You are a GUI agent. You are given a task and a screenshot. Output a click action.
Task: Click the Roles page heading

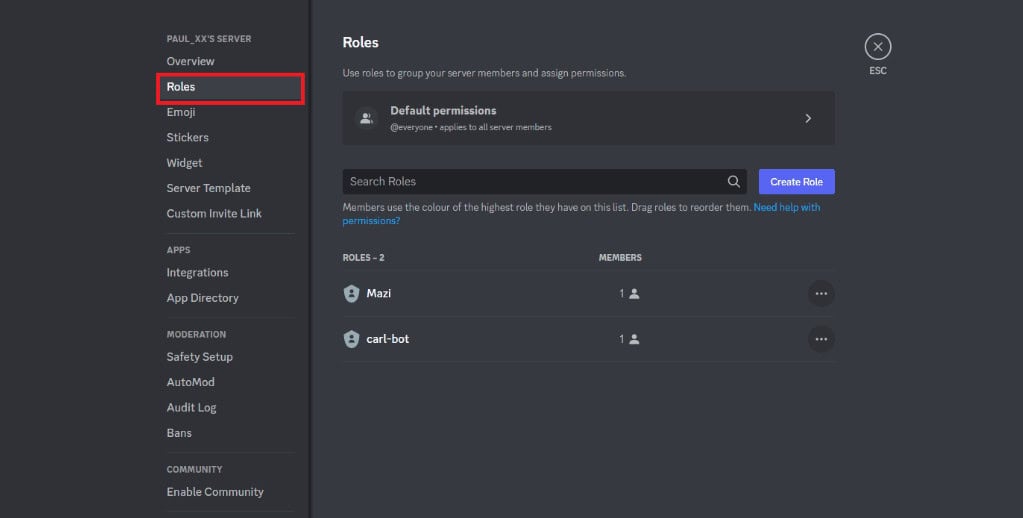click(x=360, y=42)
